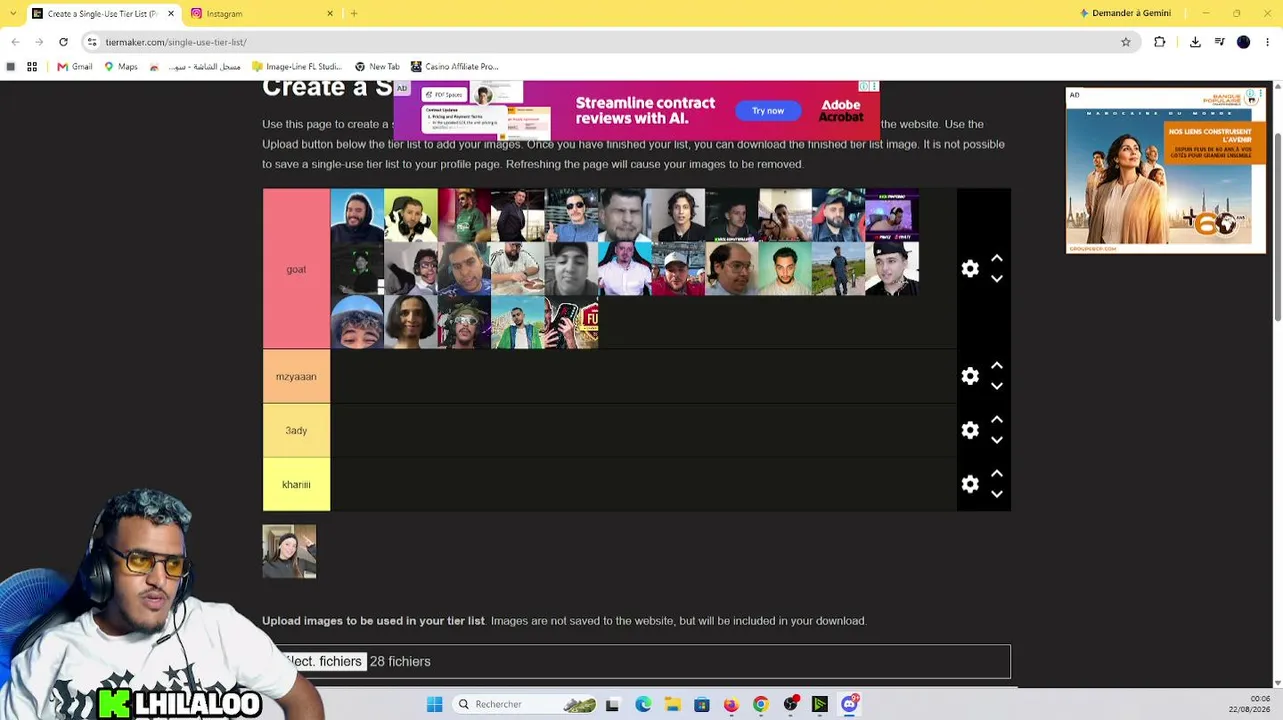This screenshot has width=1283, height=720.
Task: Open settings gear for the 3ady tier
Action: [970, 430]
